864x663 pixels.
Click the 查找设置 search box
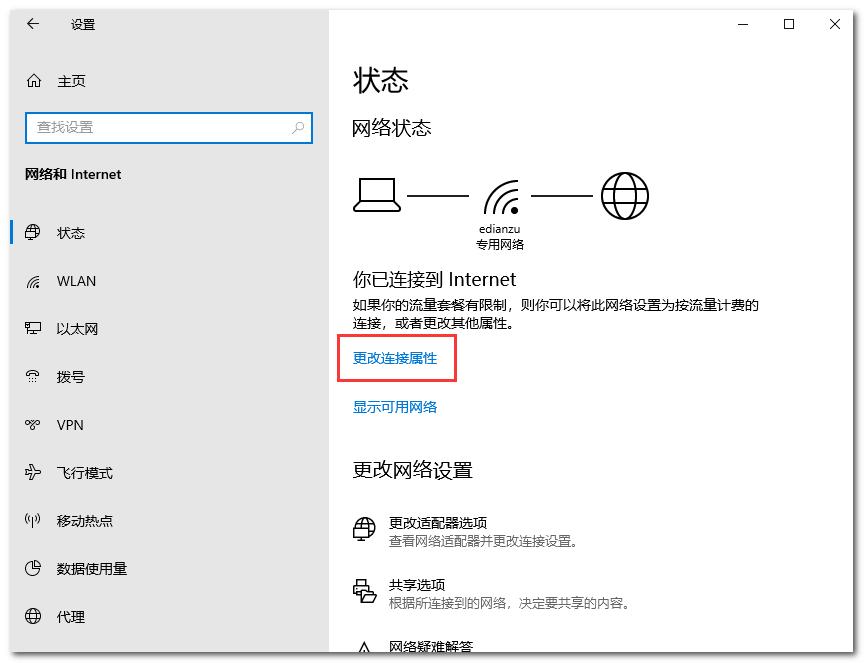pyautogui.click(x=168, y=128)
